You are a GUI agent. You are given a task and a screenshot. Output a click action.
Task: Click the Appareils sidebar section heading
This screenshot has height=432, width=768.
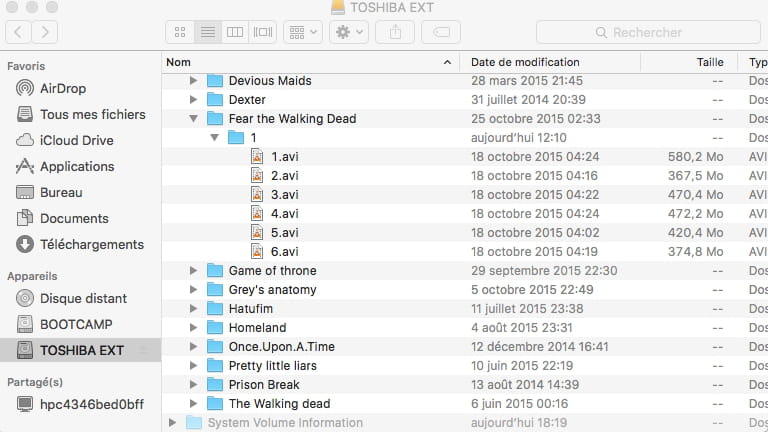tap(32, 276)
